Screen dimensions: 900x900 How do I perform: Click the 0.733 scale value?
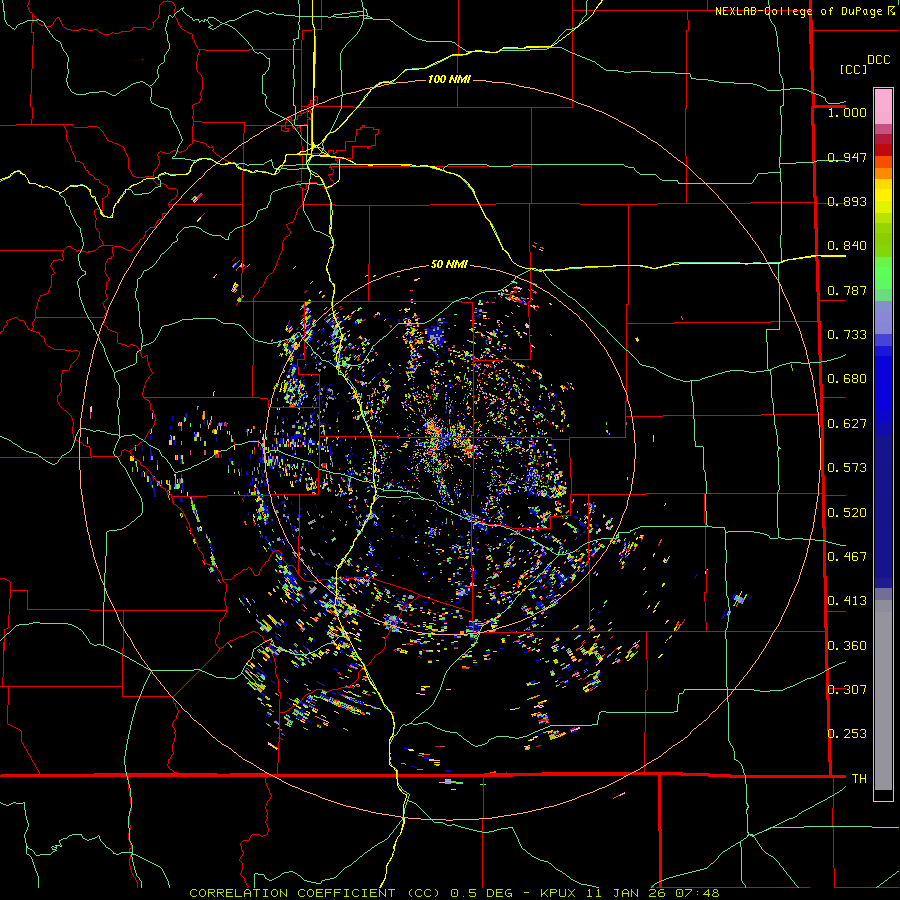point(847,335)
